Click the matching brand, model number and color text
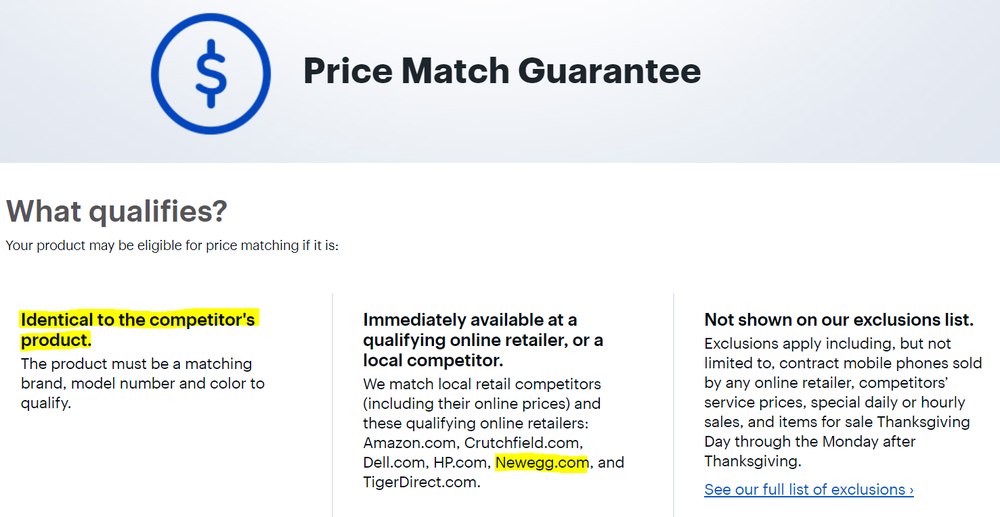 143,383
